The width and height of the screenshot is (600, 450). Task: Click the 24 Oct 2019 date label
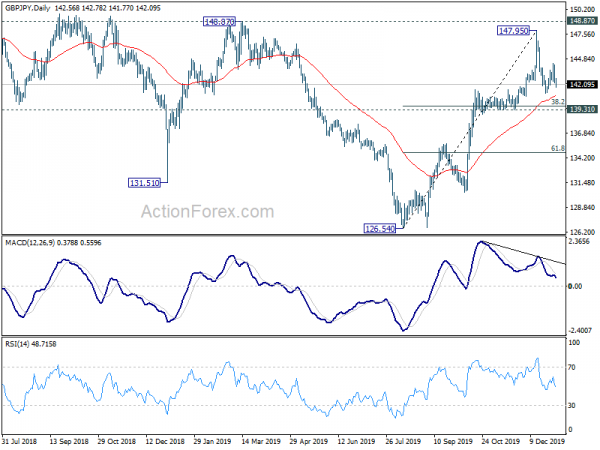tap(501, 441)
